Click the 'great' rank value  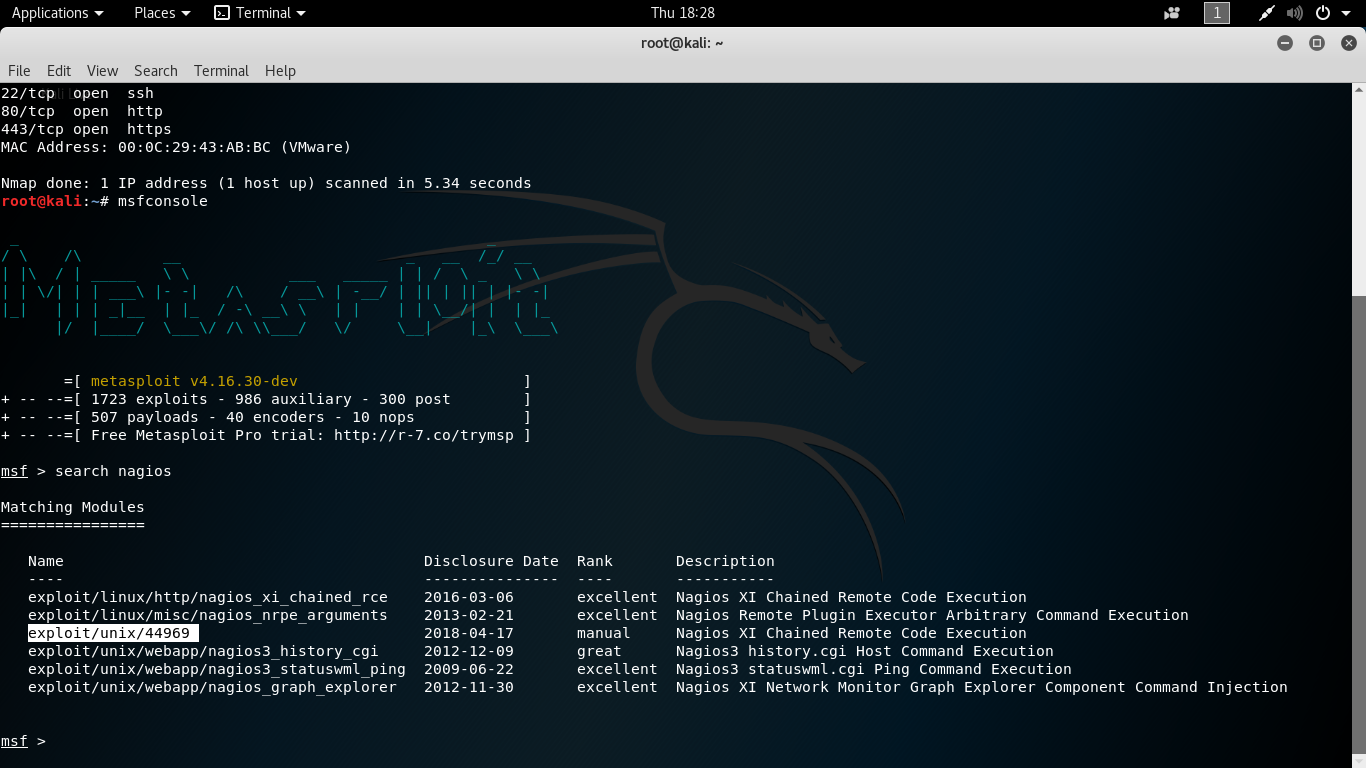point(599,651)
